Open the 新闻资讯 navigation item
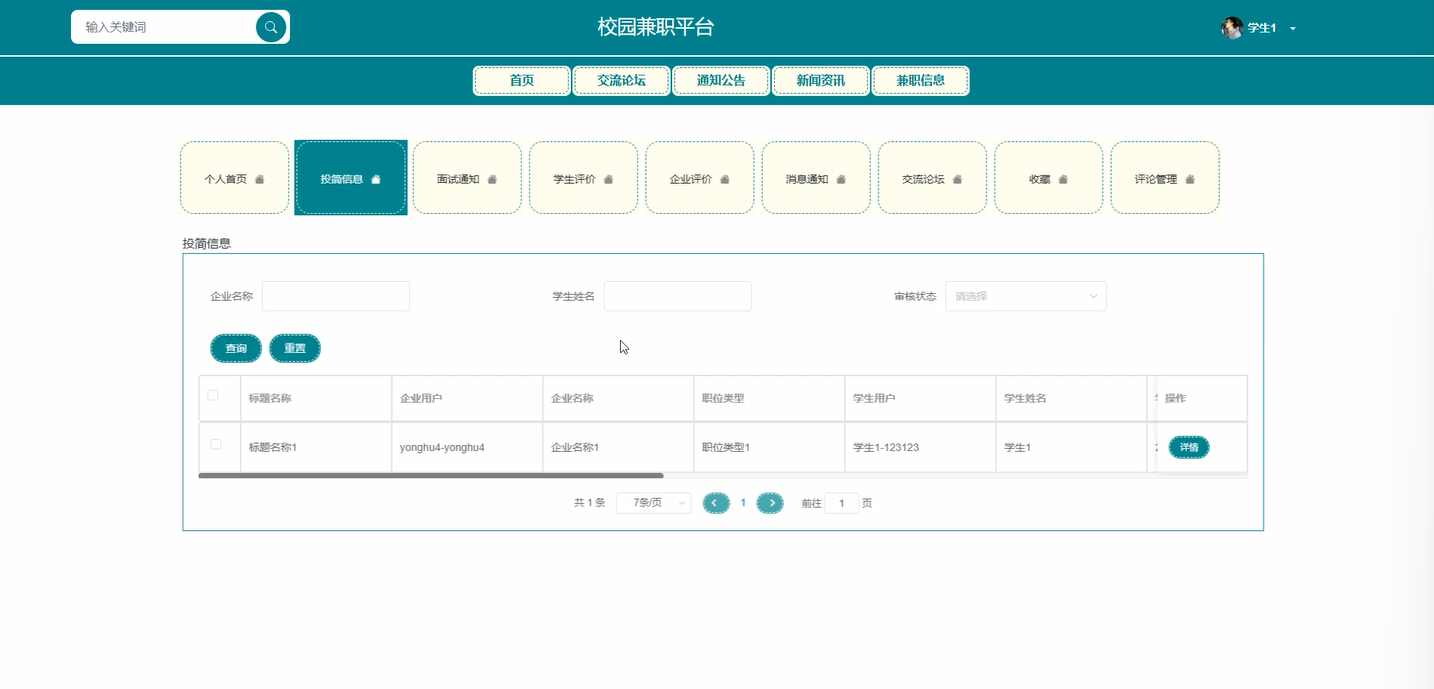This screenshot has height=689, width=1434. coord(821,81)
